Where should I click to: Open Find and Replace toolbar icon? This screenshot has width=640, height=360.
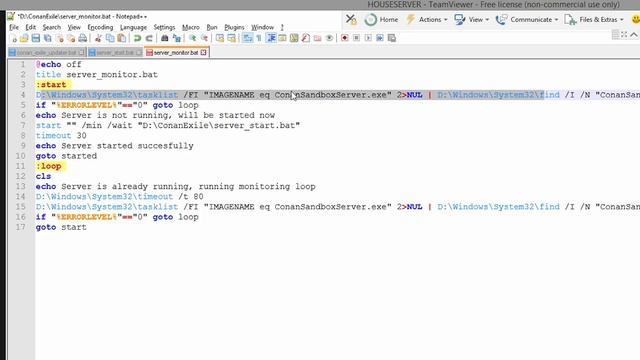[x=177, y=38]
